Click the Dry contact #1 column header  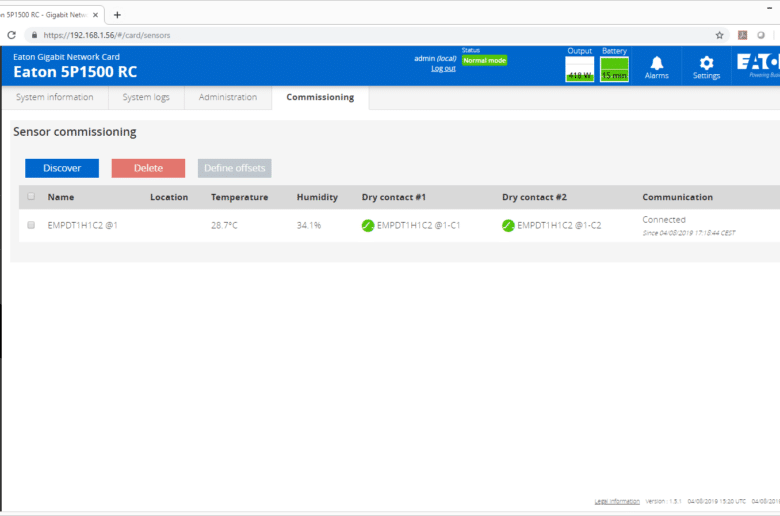coord(393,197)
